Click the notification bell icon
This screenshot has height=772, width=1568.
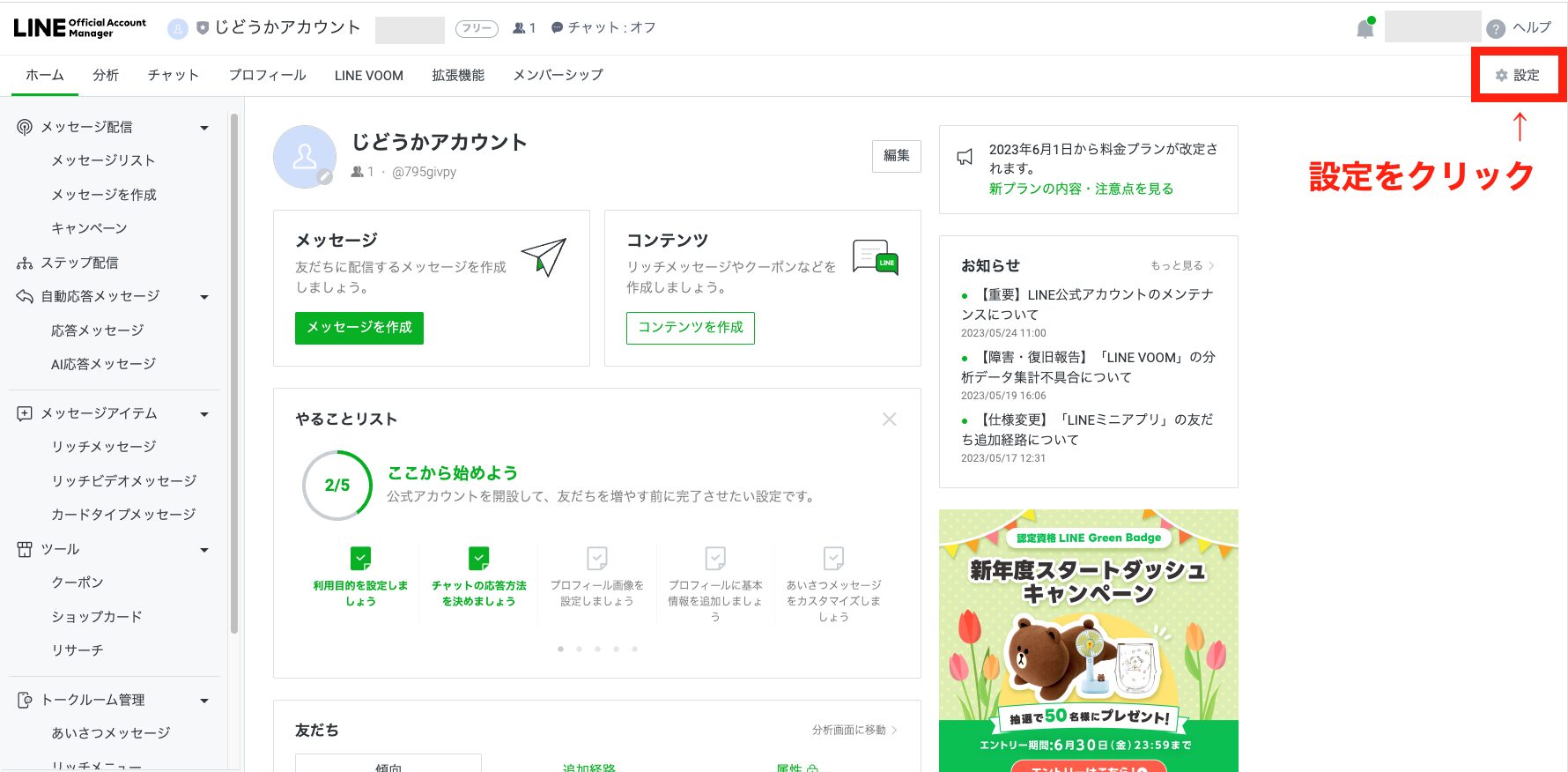1365,28
